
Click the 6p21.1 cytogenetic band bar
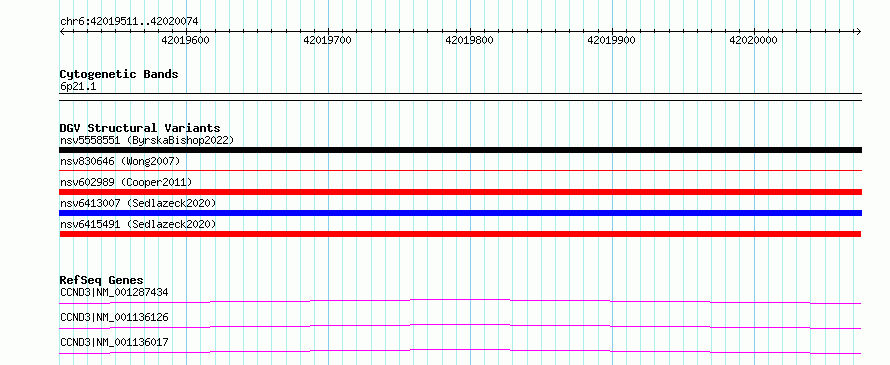click(x=460, y=97)
